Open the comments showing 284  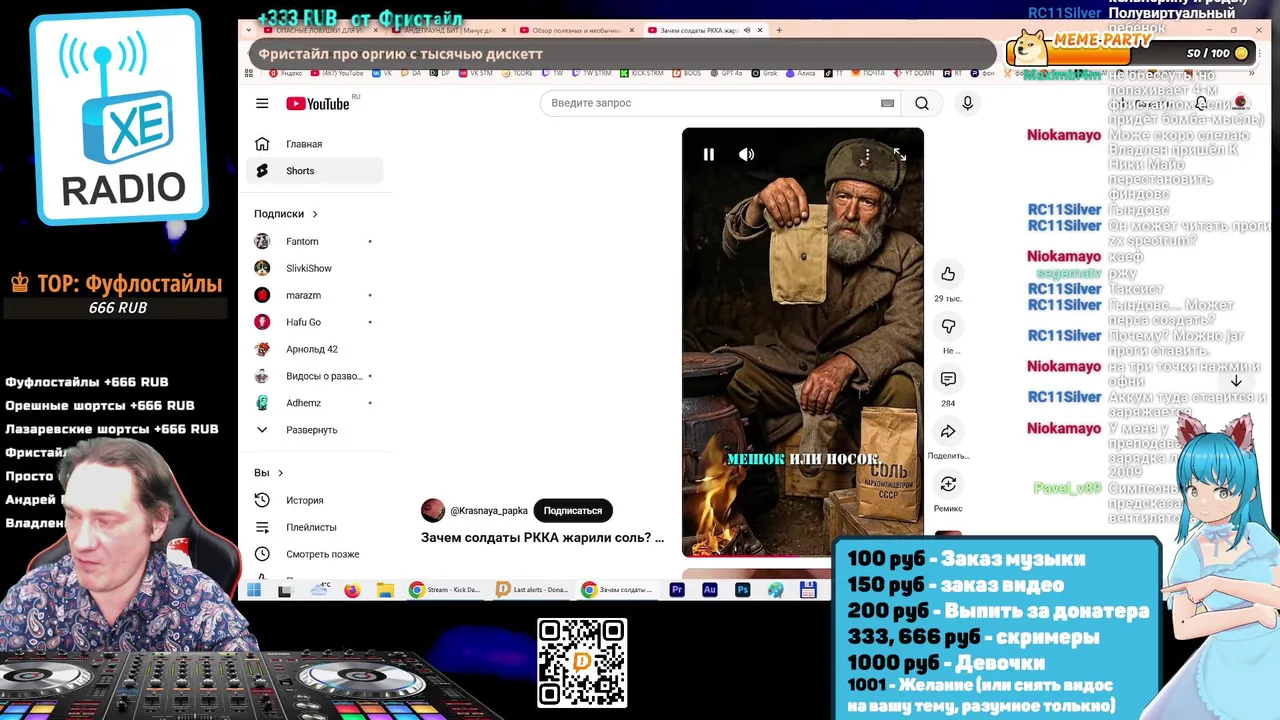(948, 379)
